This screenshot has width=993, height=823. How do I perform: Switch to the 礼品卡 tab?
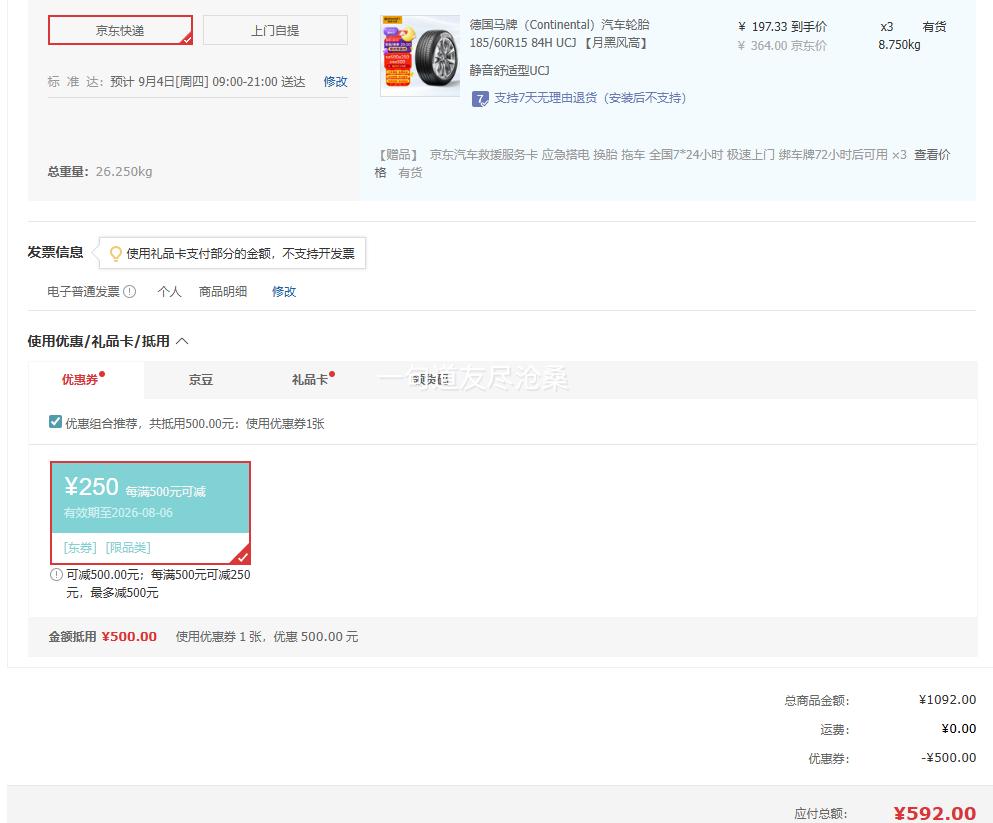click(x=310, y=379)
